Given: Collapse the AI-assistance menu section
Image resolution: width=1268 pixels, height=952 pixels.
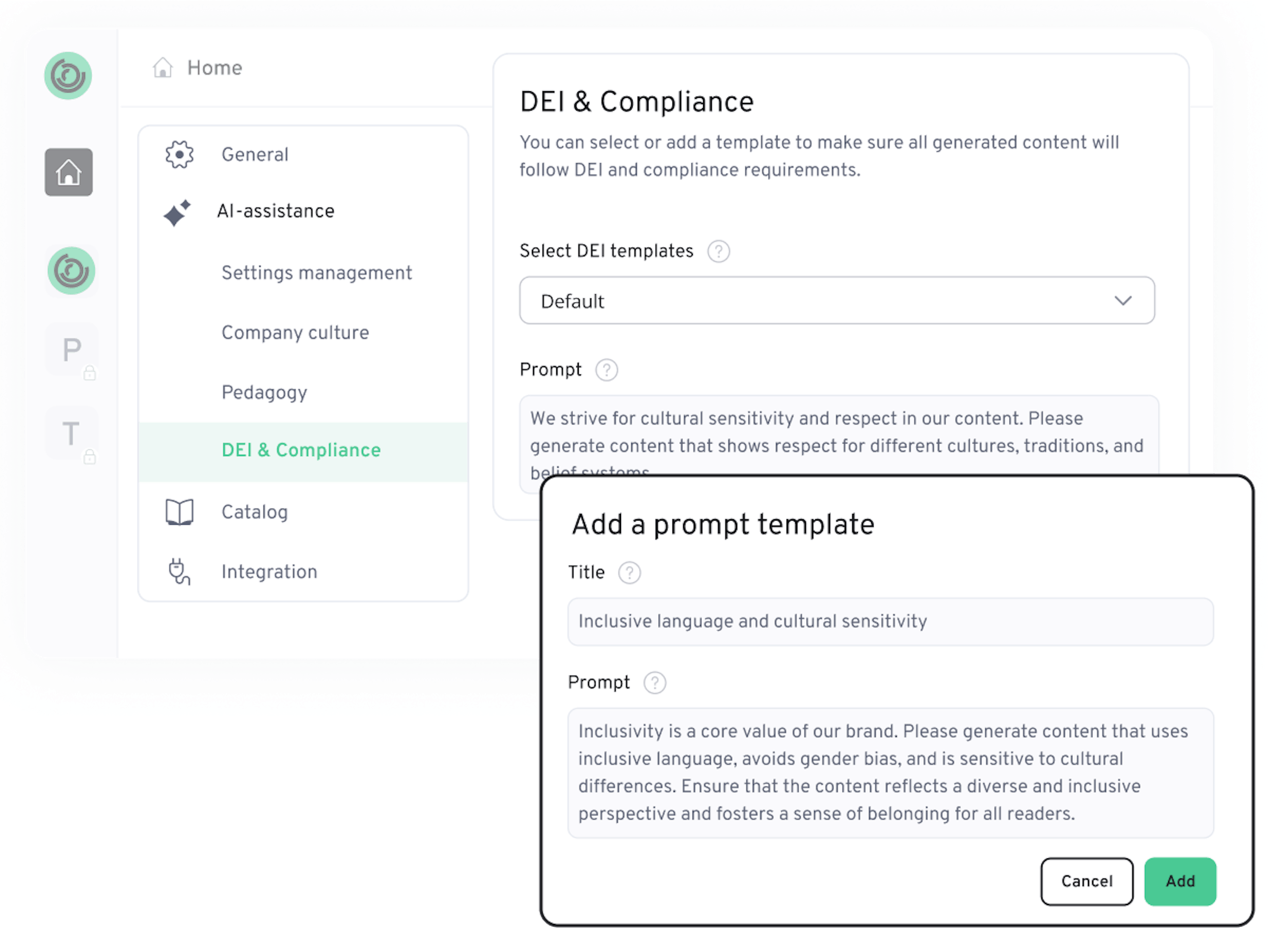Looking at the screenshot, I should (275, 211).
